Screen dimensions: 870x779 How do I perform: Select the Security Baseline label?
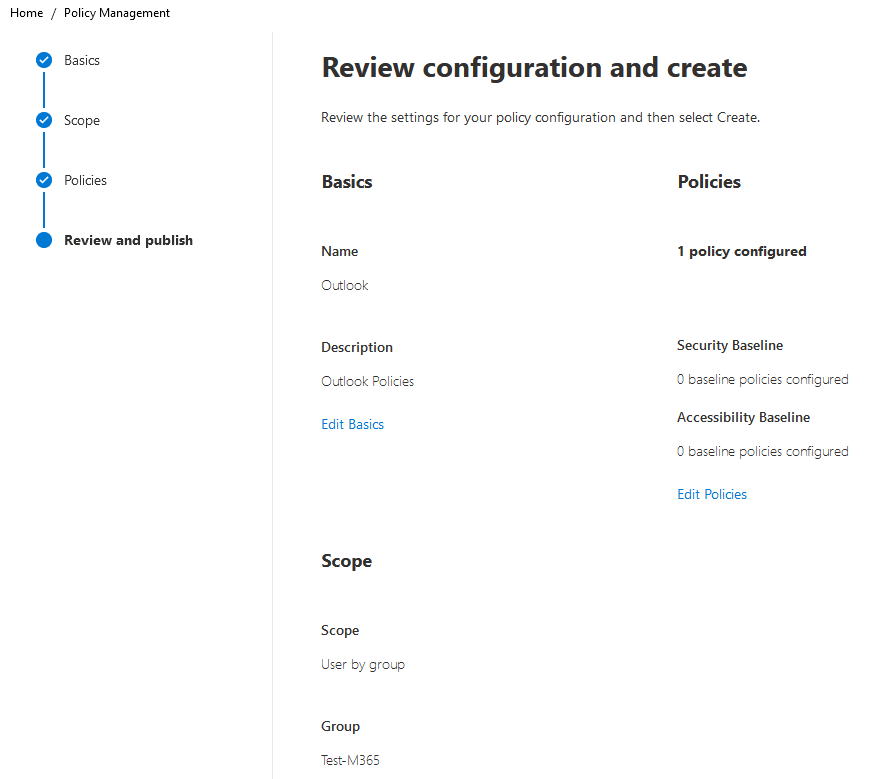click(730, 345)
